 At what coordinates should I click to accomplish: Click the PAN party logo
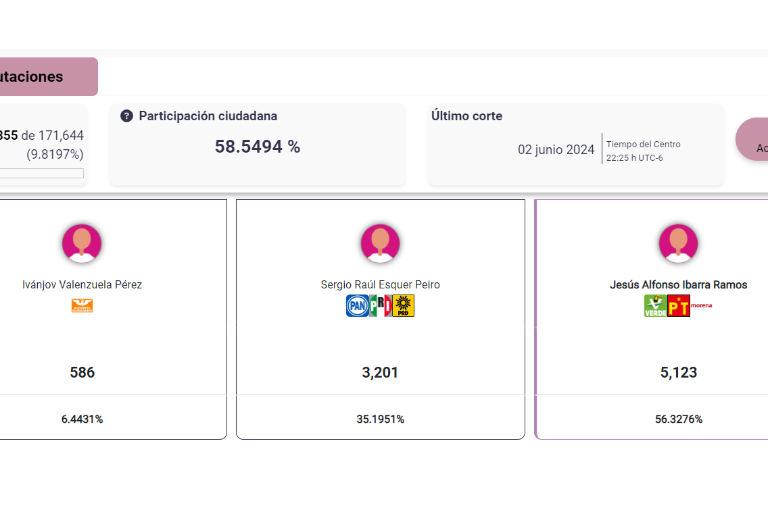[357, 306]
